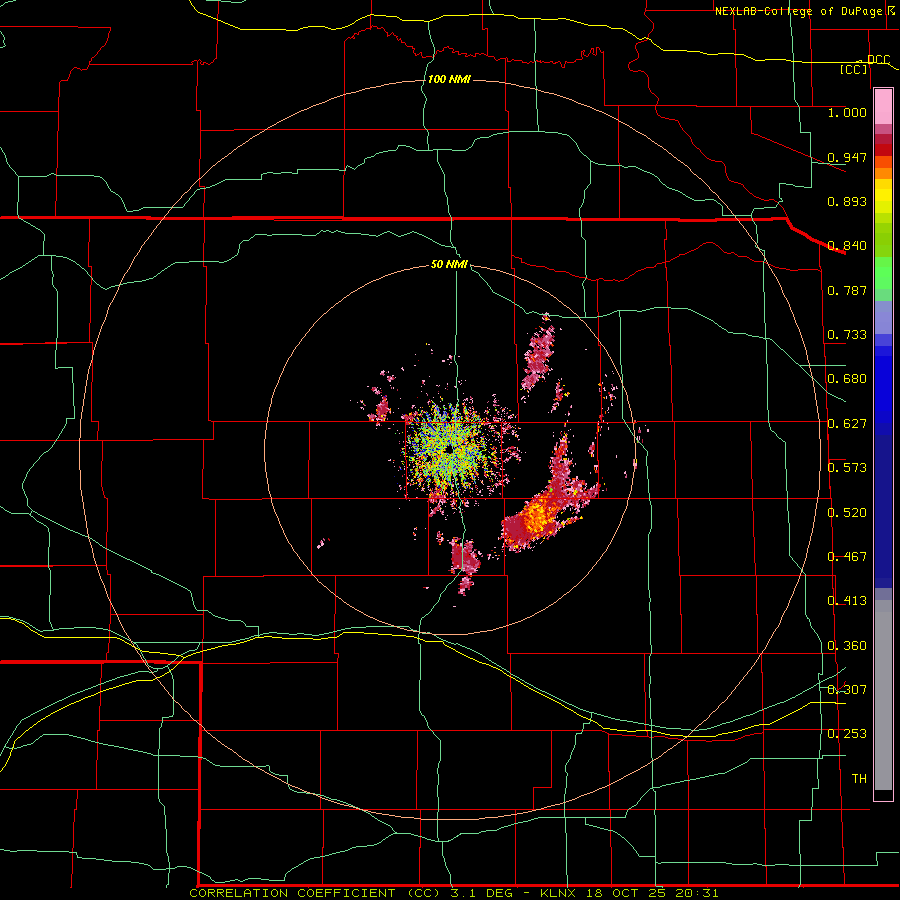
Task: Click the 100 NMI range ring label
Action: pos(449,79)
